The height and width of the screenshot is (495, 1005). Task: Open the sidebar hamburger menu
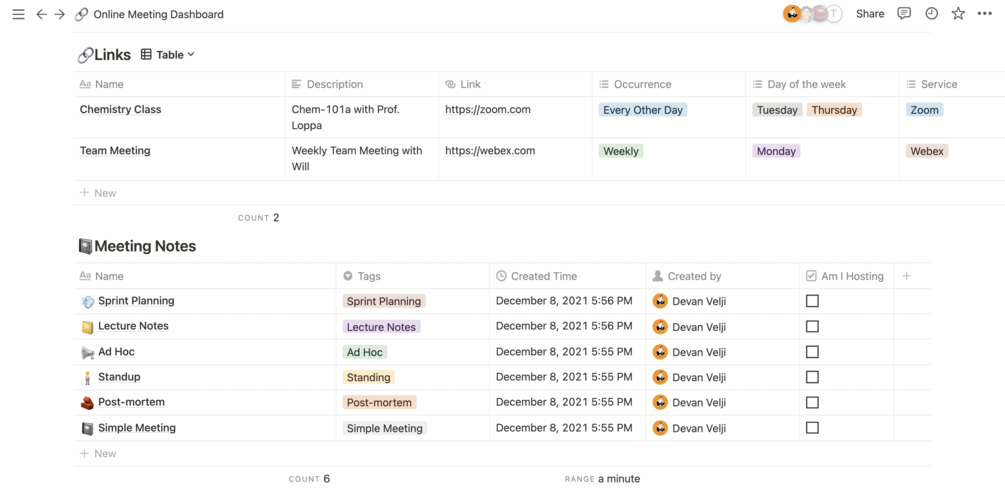pos(18,14)
